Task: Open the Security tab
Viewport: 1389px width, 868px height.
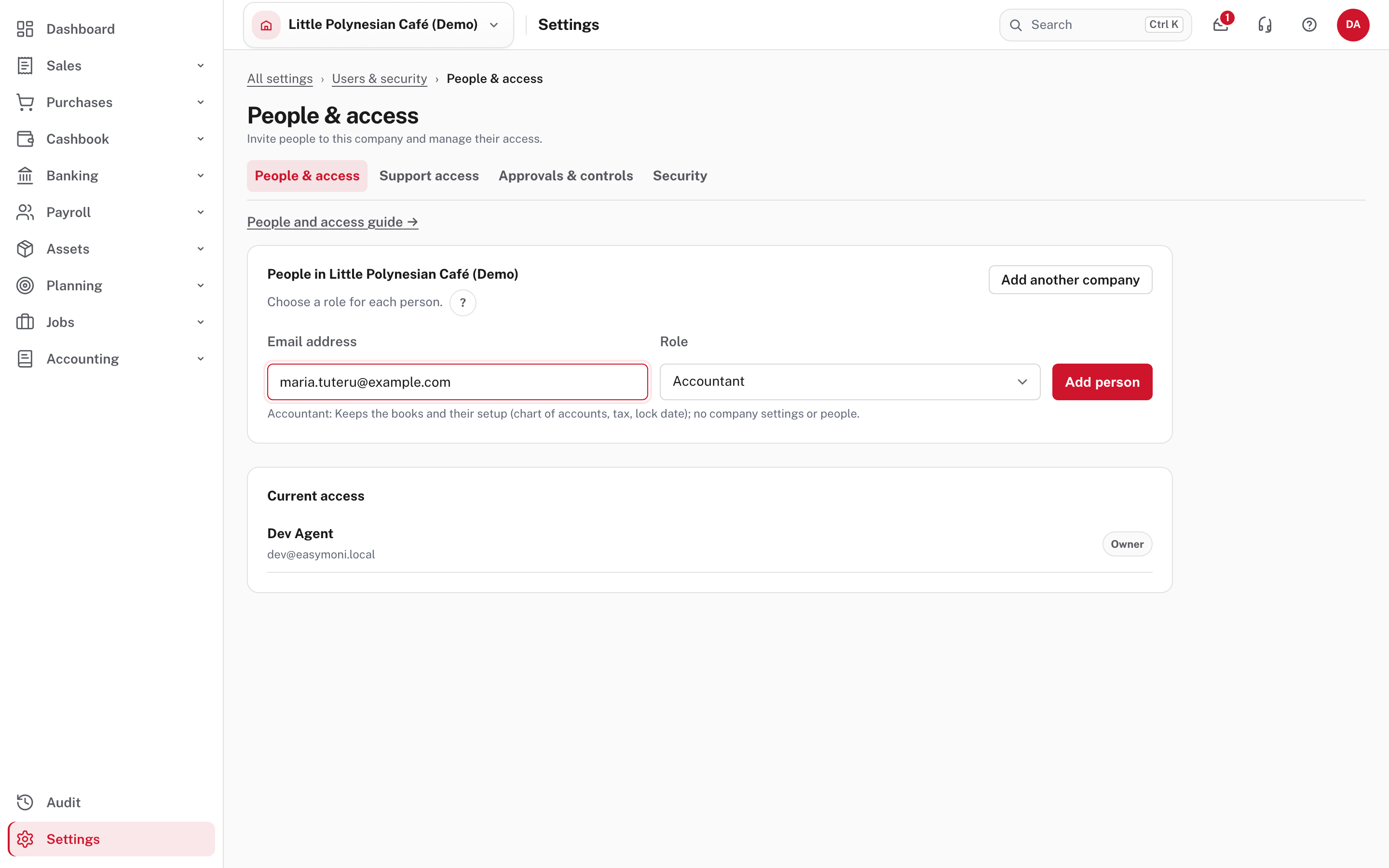Action: click(x=680, y=176)
